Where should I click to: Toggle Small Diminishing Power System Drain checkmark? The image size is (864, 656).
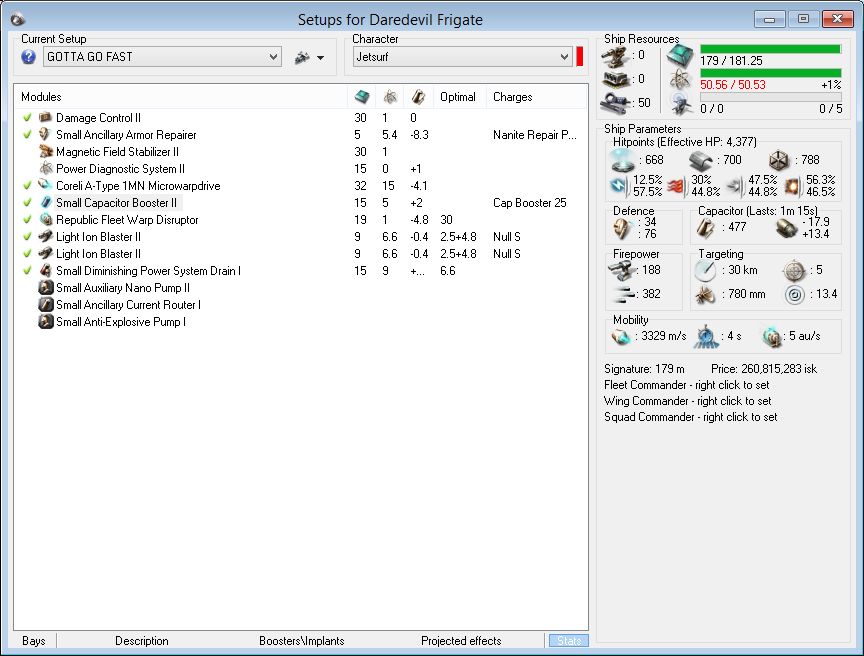27,272
